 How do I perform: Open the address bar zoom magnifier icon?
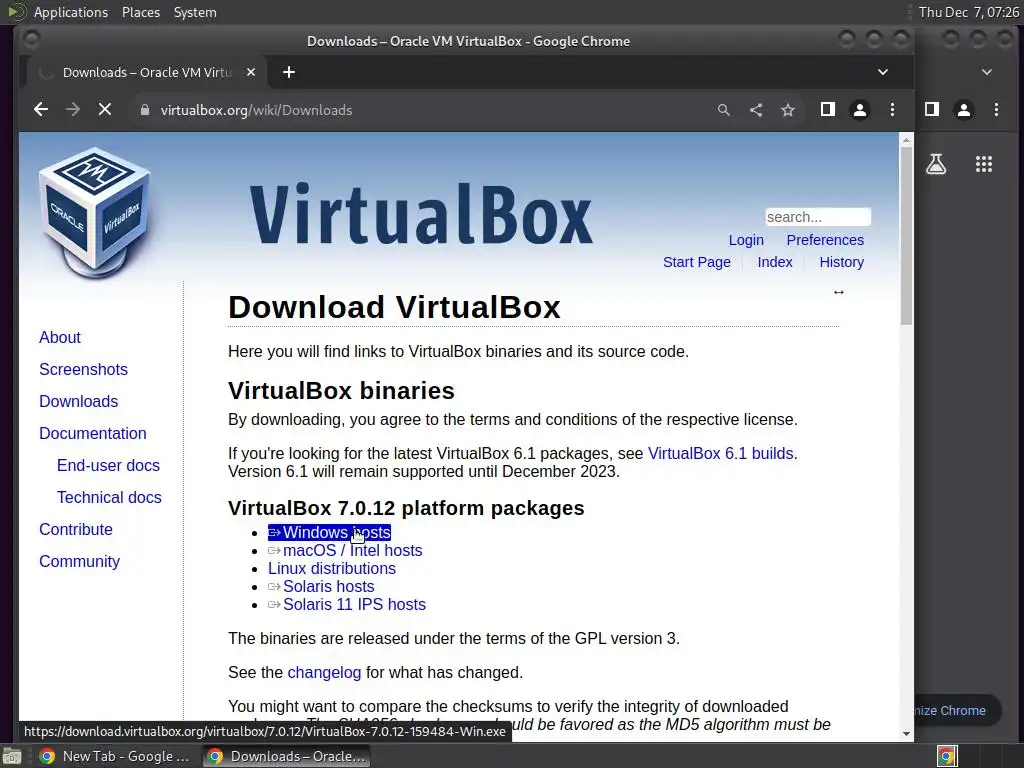tap(724, 110)
